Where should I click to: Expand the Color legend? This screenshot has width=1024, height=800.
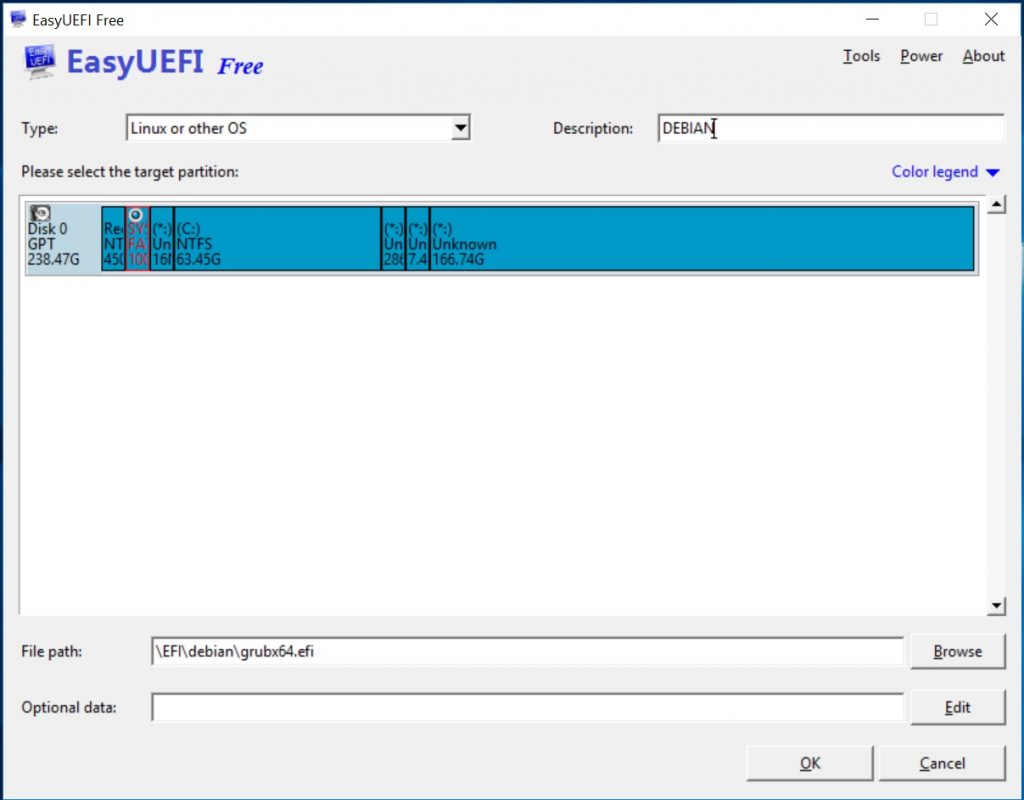coord(945,172)
